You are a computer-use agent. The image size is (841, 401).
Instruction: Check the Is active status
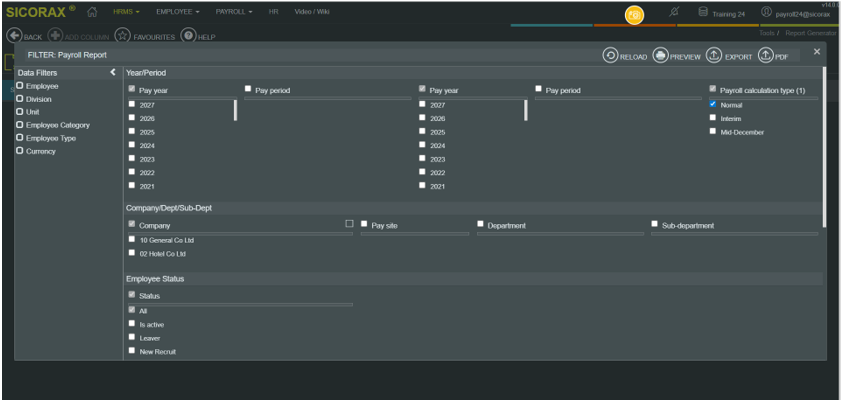pyautogui.click(x=132, y=323)
